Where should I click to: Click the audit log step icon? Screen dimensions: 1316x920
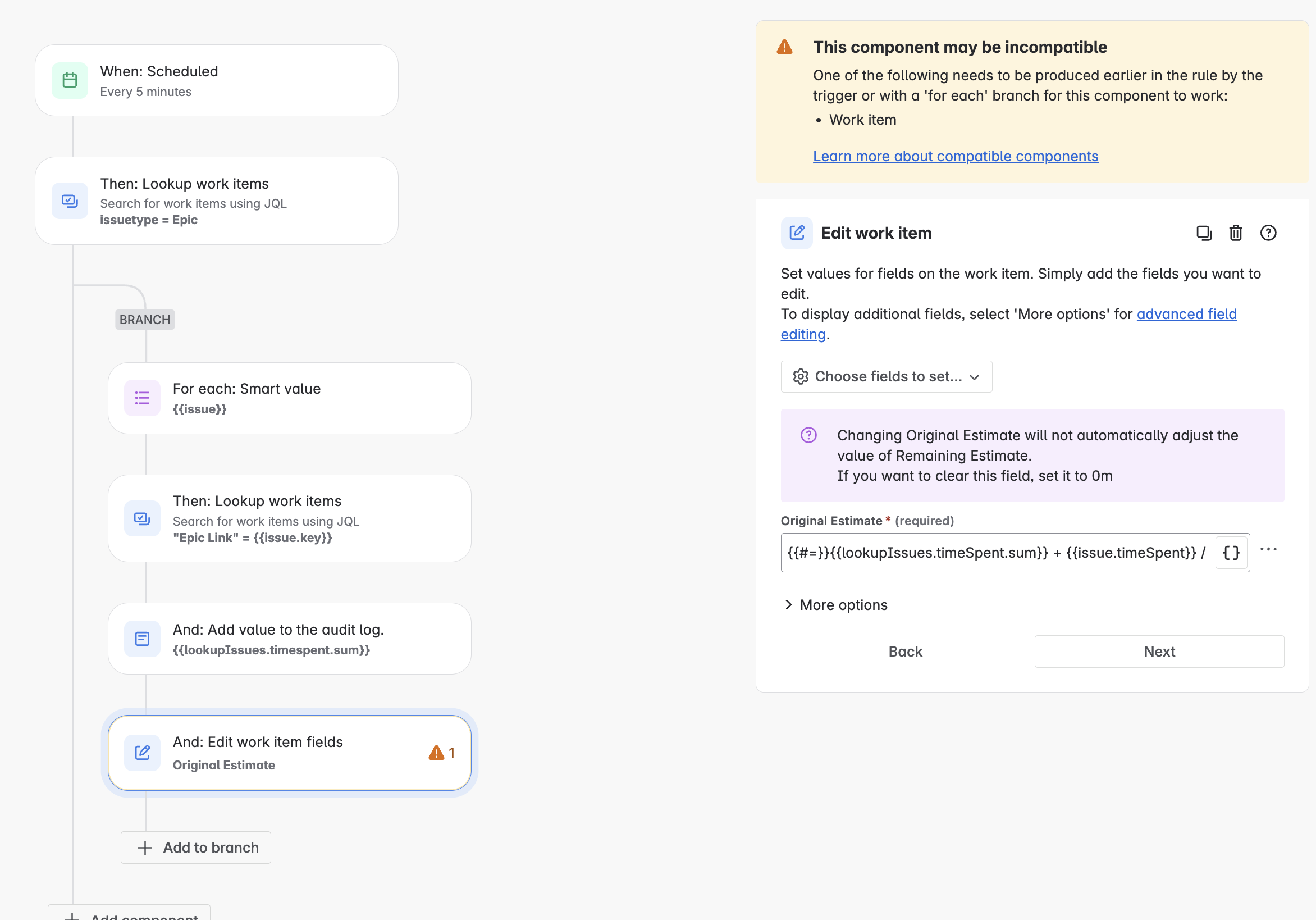pos(142,639)
